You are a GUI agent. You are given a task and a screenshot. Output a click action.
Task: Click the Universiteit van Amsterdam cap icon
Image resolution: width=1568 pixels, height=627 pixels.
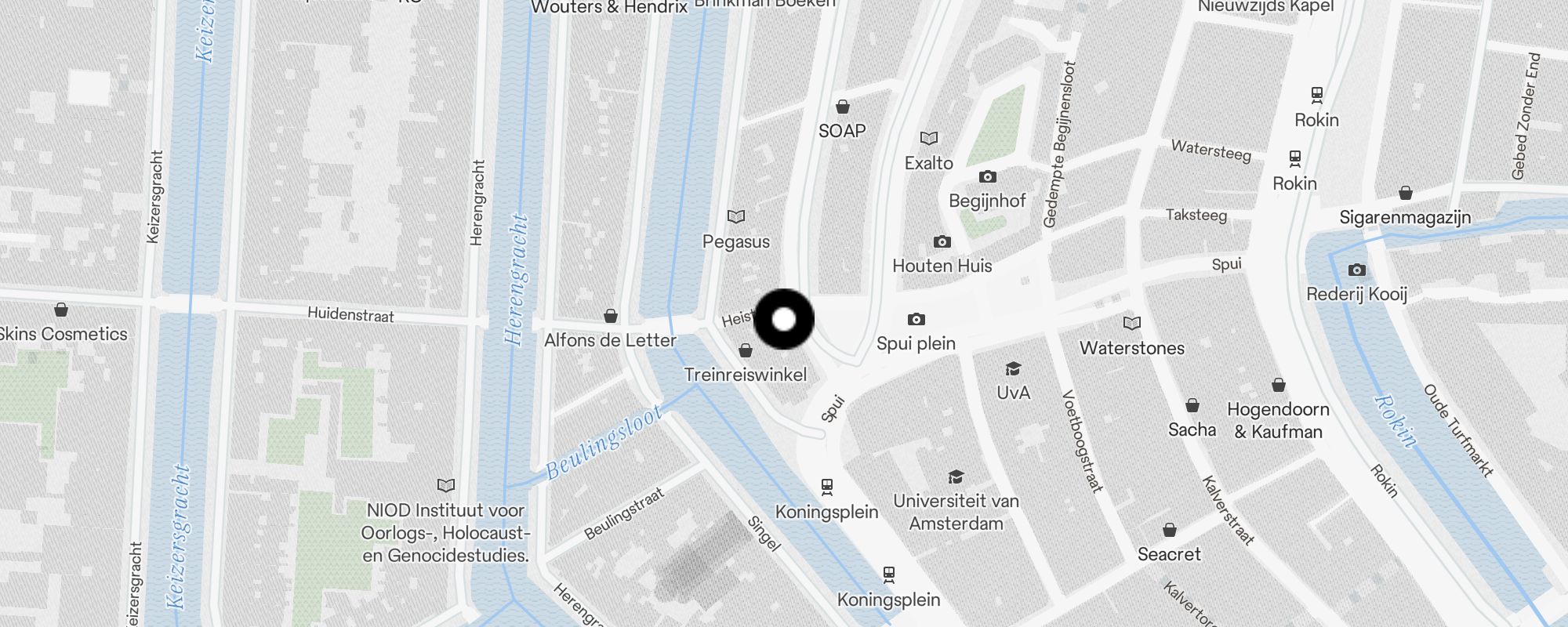click(956, 477)
